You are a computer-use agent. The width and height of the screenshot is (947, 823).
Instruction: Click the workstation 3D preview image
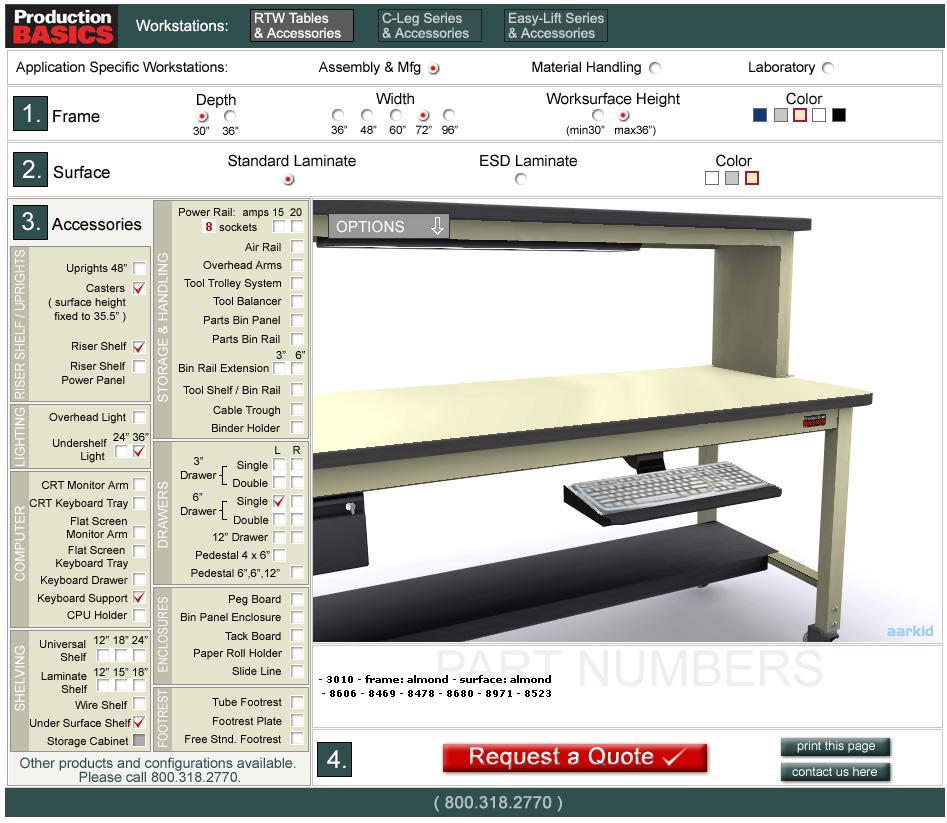626,421
